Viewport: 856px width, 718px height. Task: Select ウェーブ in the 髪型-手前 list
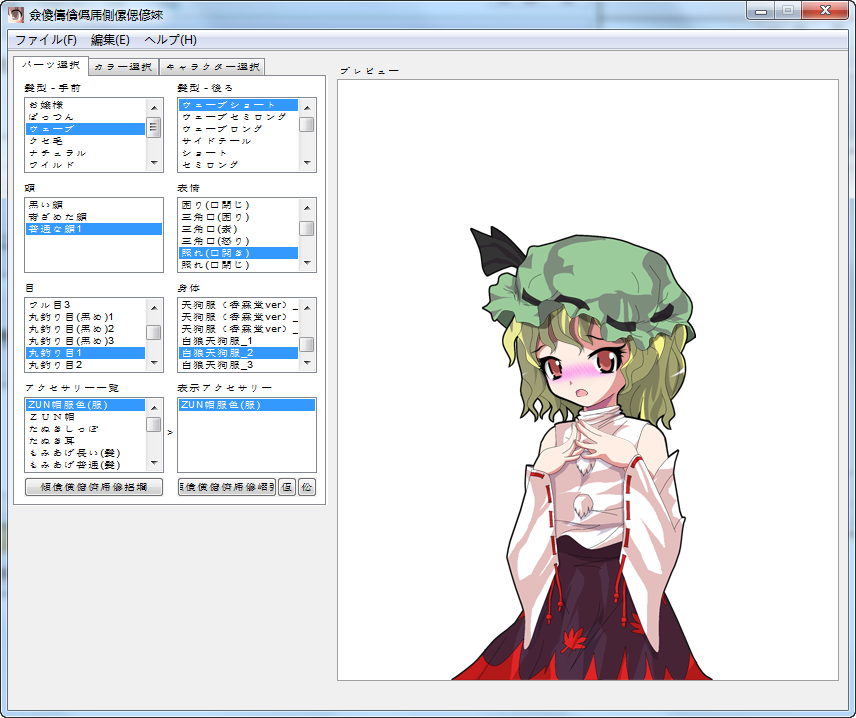[x=86, y=129]
